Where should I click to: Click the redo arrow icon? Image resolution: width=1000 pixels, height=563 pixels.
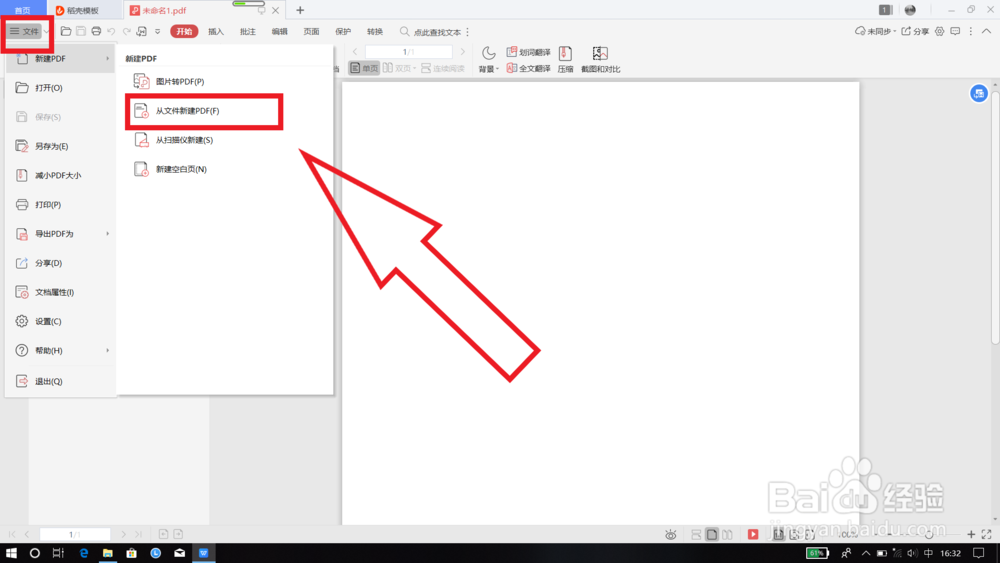click(126, 31)
